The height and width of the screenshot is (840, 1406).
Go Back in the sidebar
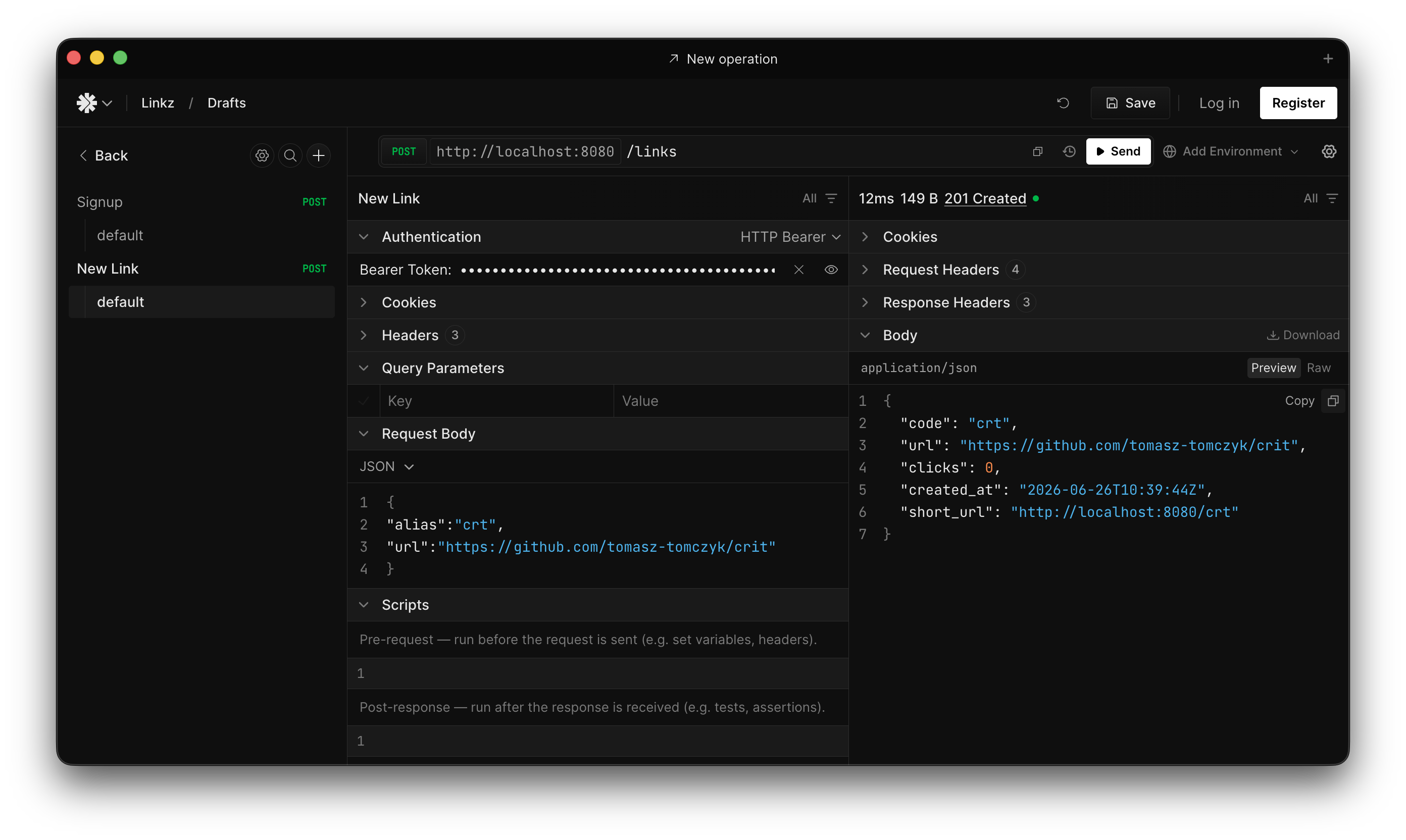tap(103, 155)
